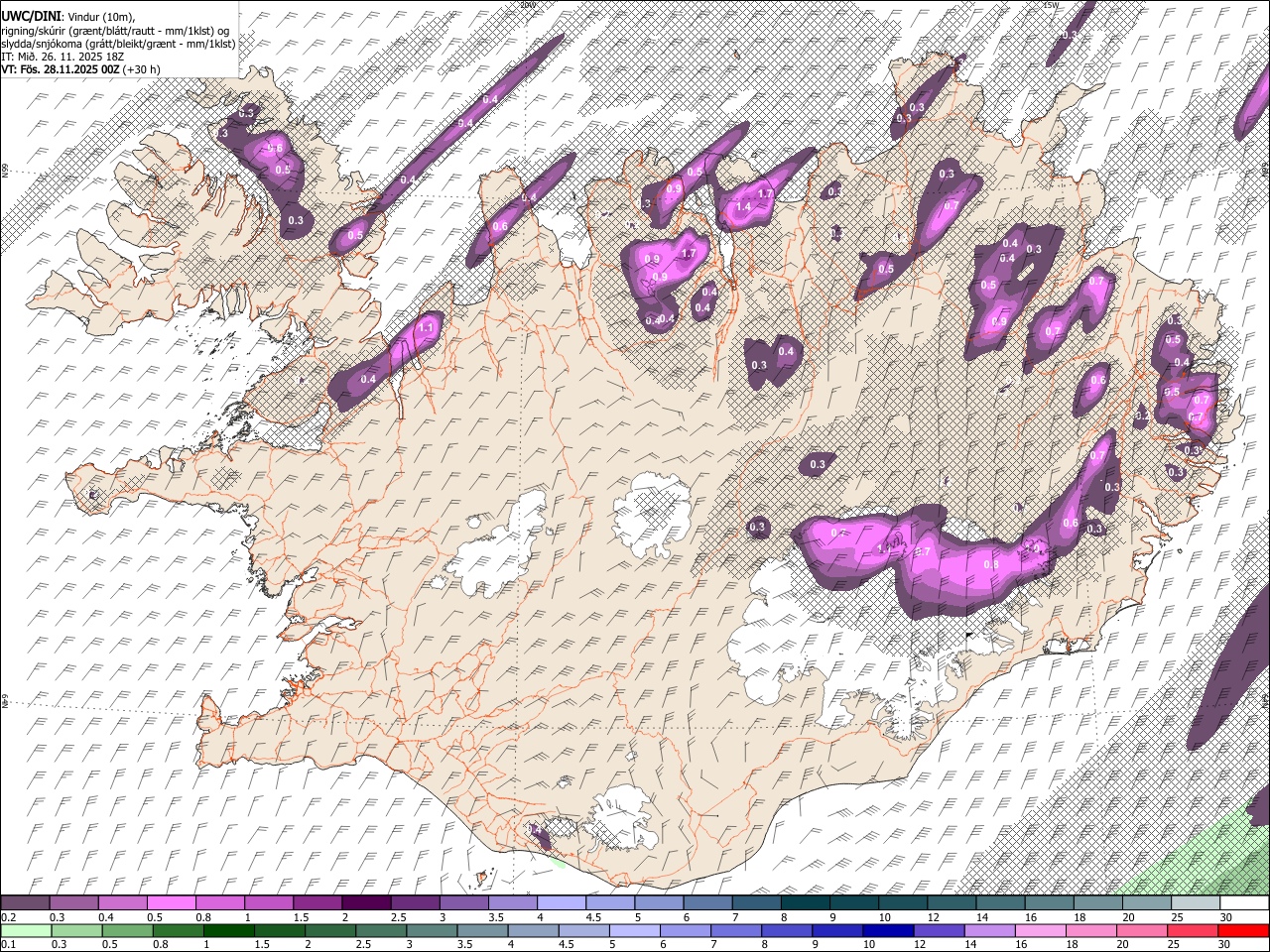
Task: Click the 'VT: Fös. 28.11.2025 00Z' valid time
Action: click(x=62, y=69)
